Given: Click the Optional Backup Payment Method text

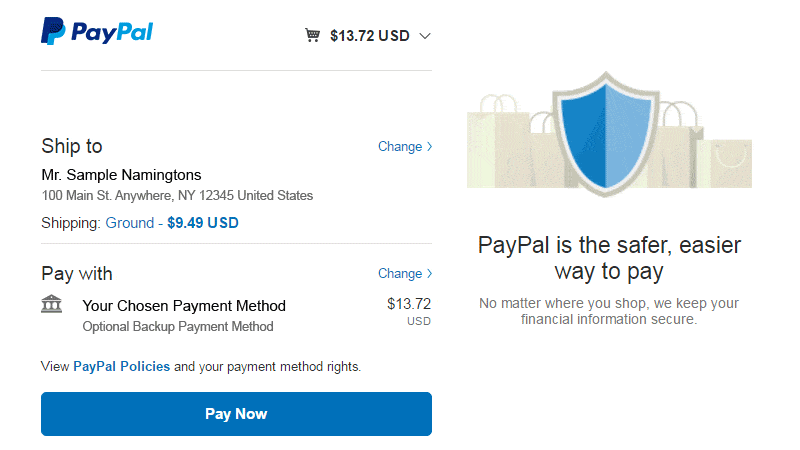Looking at the screenshot, I should [x=178, y=327].
